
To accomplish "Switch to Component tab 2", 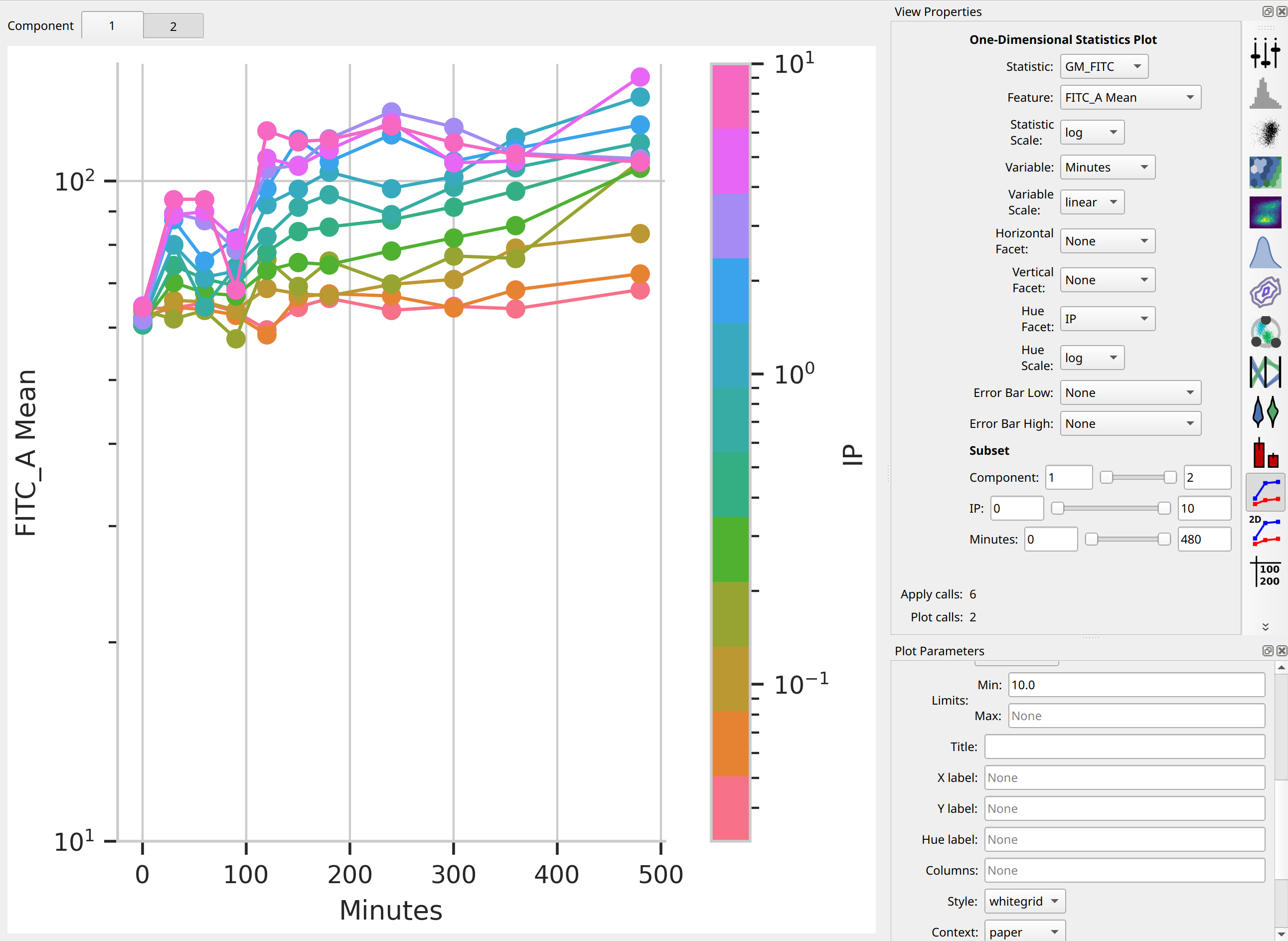I will [173, 26].
